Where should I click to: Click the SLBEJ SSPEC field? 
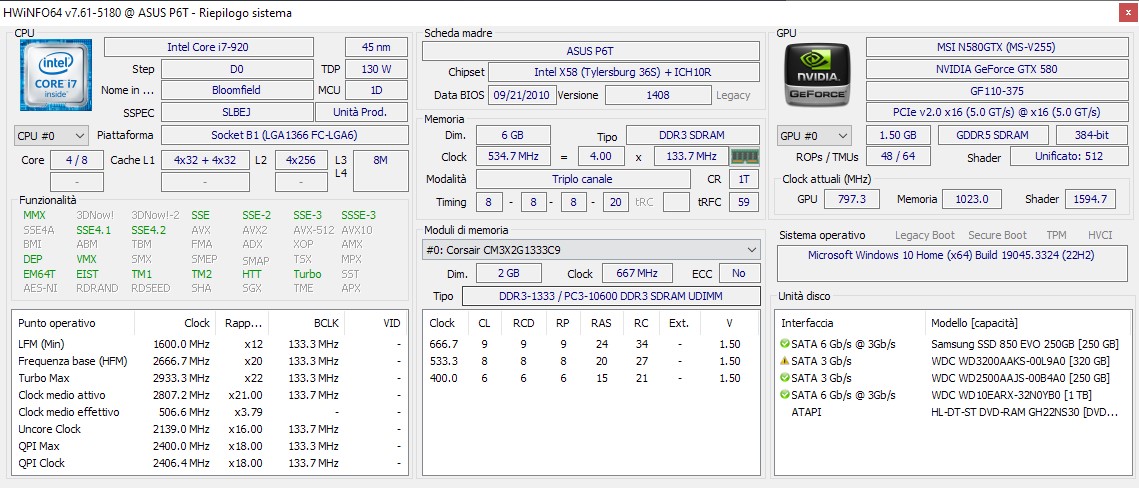point(237,112)
